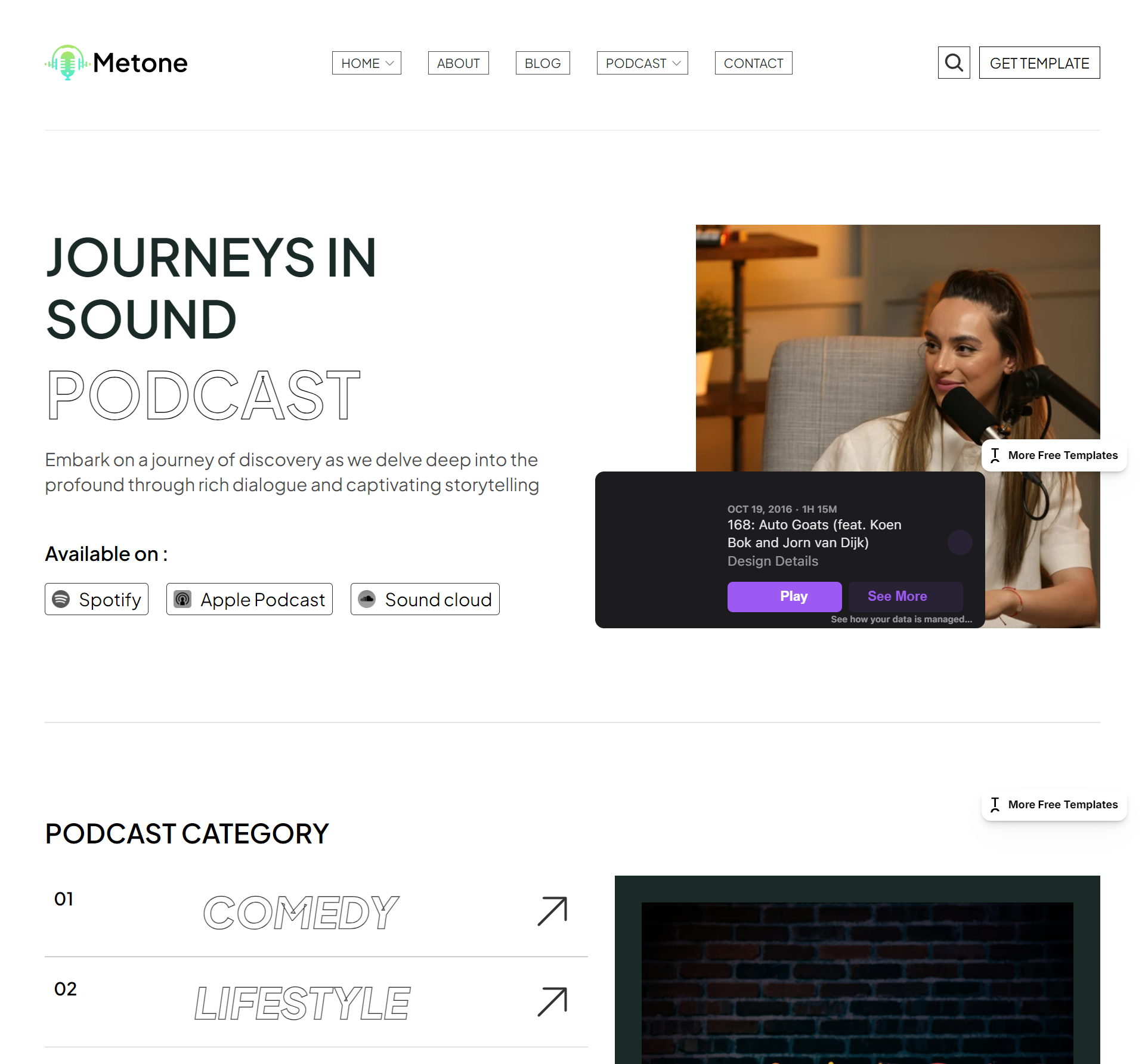Click the round purple circle in the episode player
The width and height of the screenshot is (1145, 1064).
[x=960, y=542]
